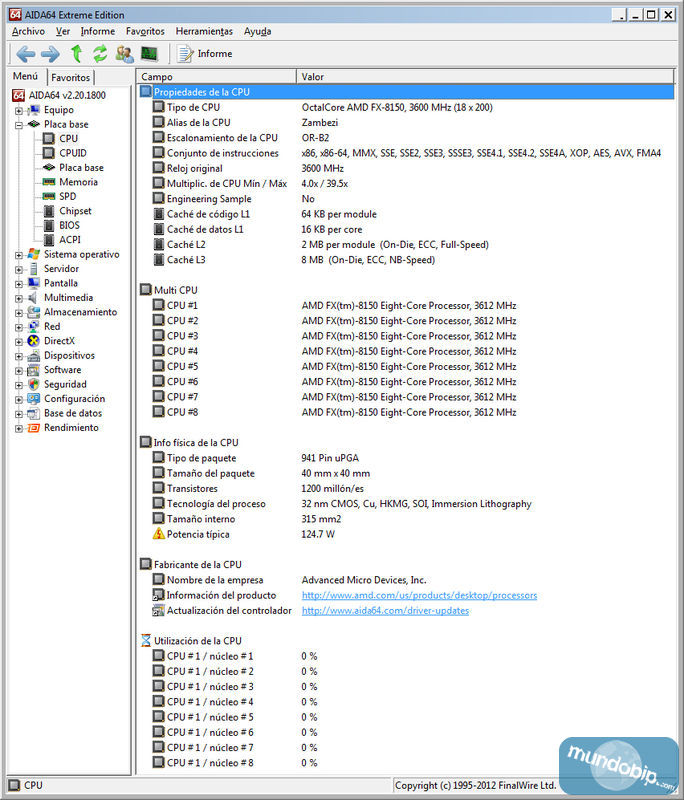The width and height of the screenshot is (684, 800).
Task: Click the Pantalla monitor icon
Action: tap(34, 283)
